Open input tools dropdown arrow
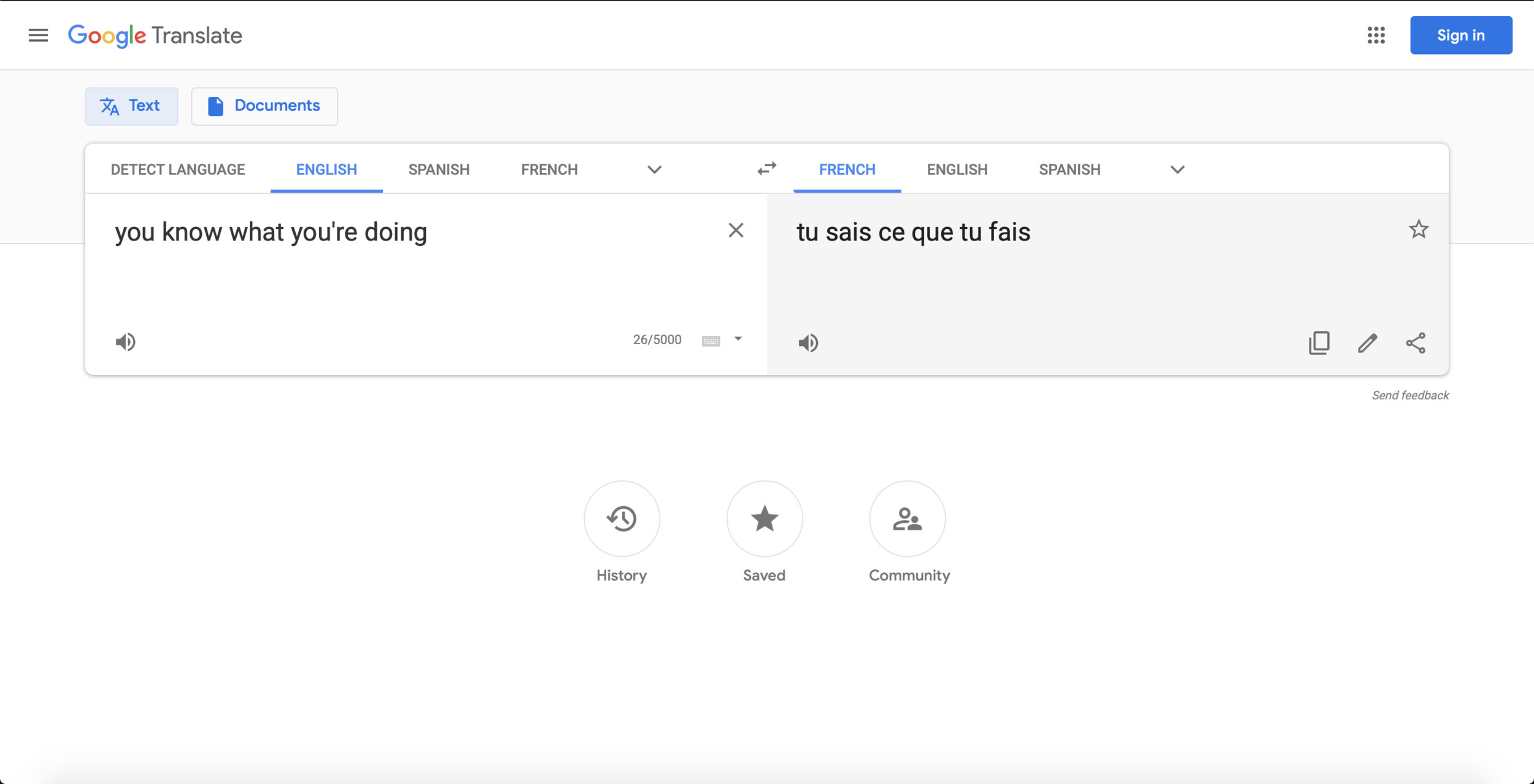 click(738, 339)
